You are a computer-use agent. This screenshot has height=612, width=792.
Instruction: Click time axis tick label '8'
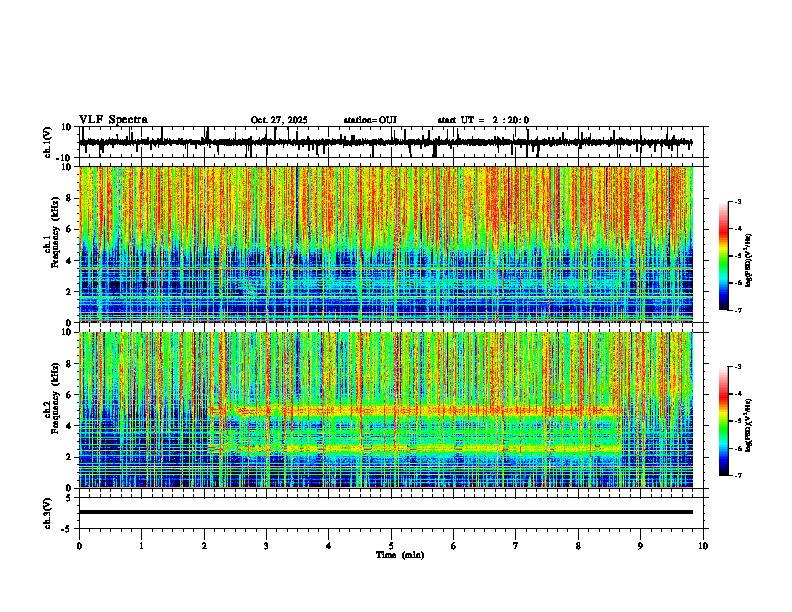point(578,546)
